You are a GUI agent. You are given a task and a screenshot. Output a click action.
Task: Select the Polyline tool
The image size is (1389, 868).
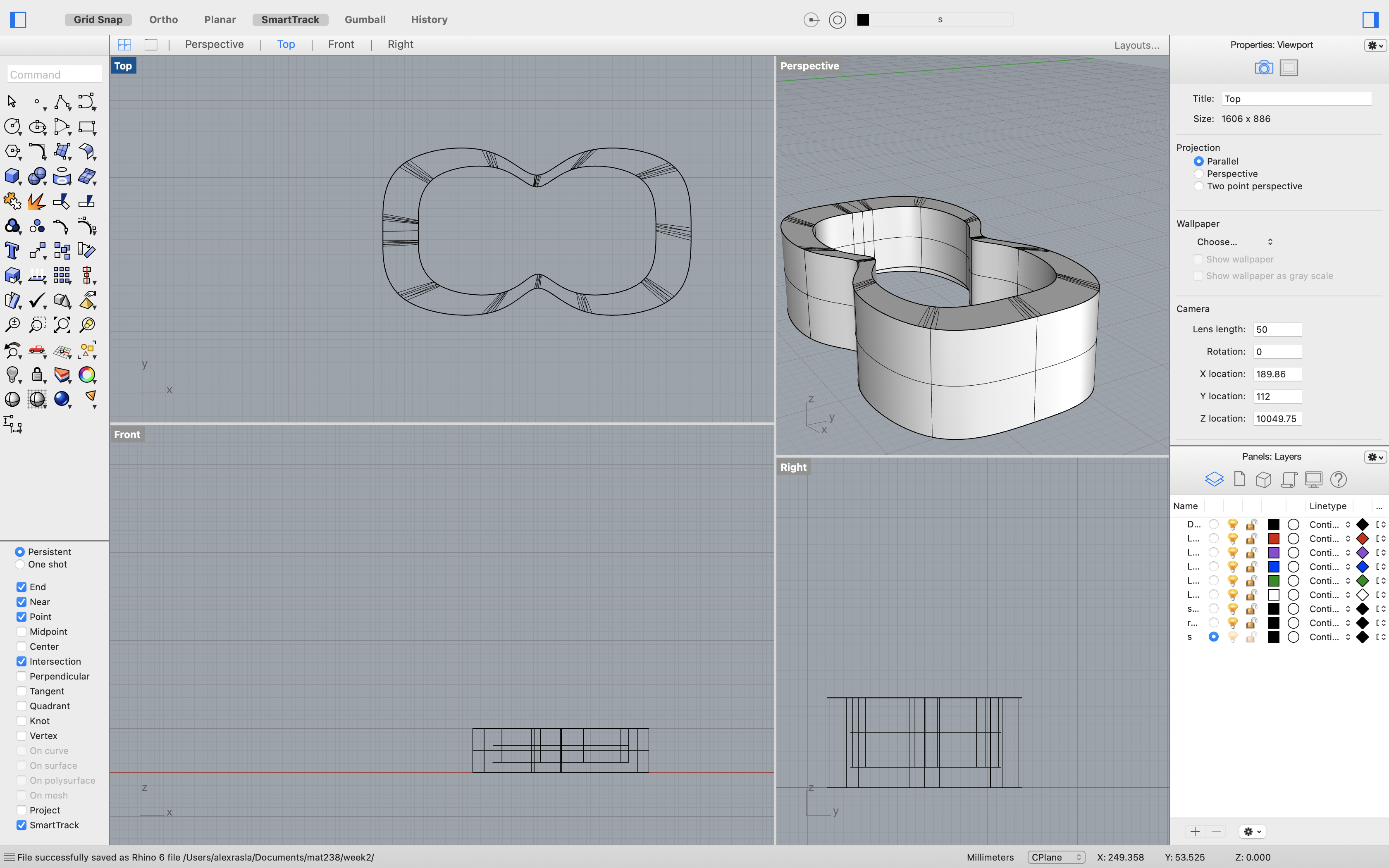(62, 102)
